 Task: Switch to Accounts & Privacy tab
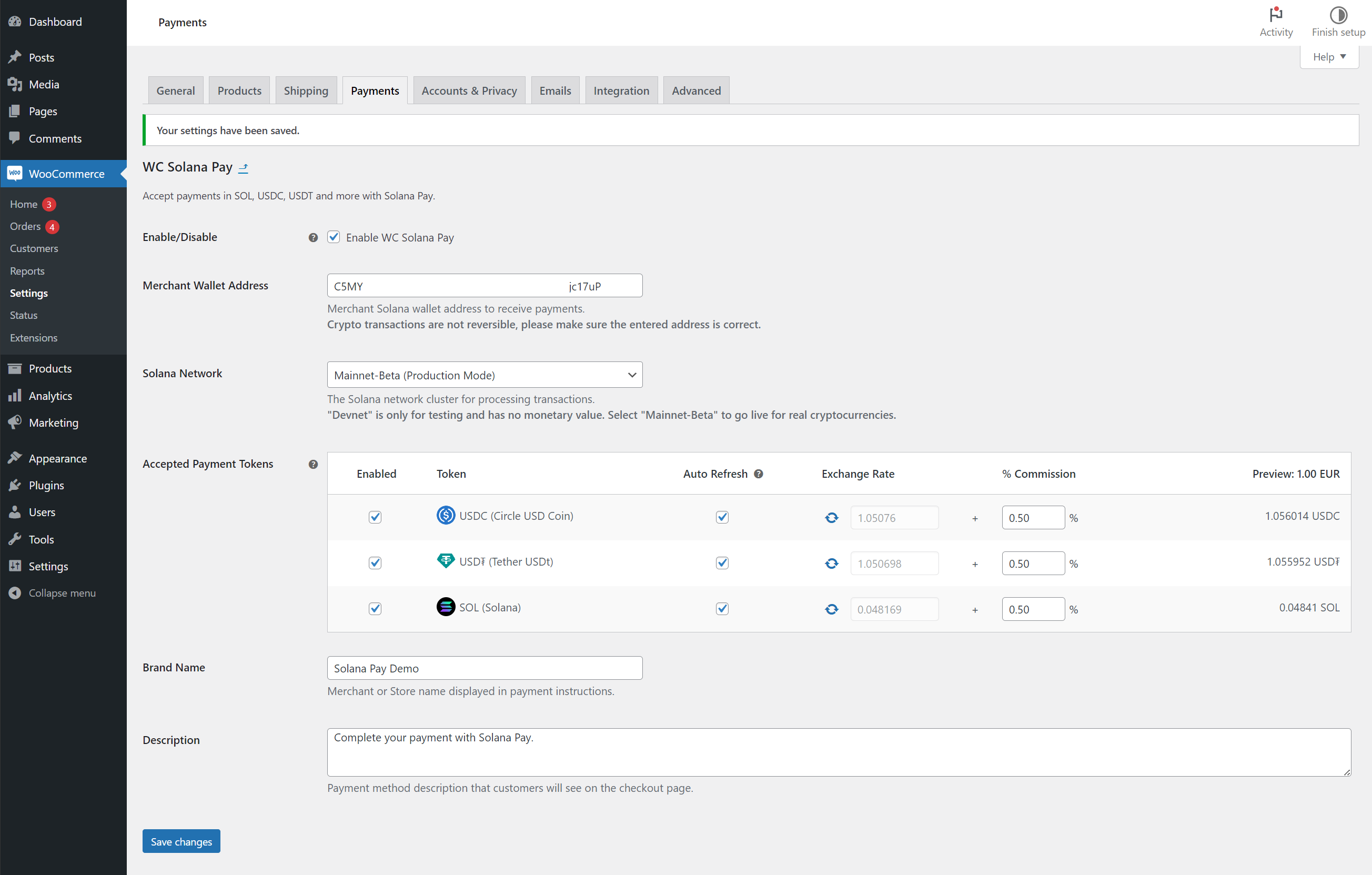(469, 90)
